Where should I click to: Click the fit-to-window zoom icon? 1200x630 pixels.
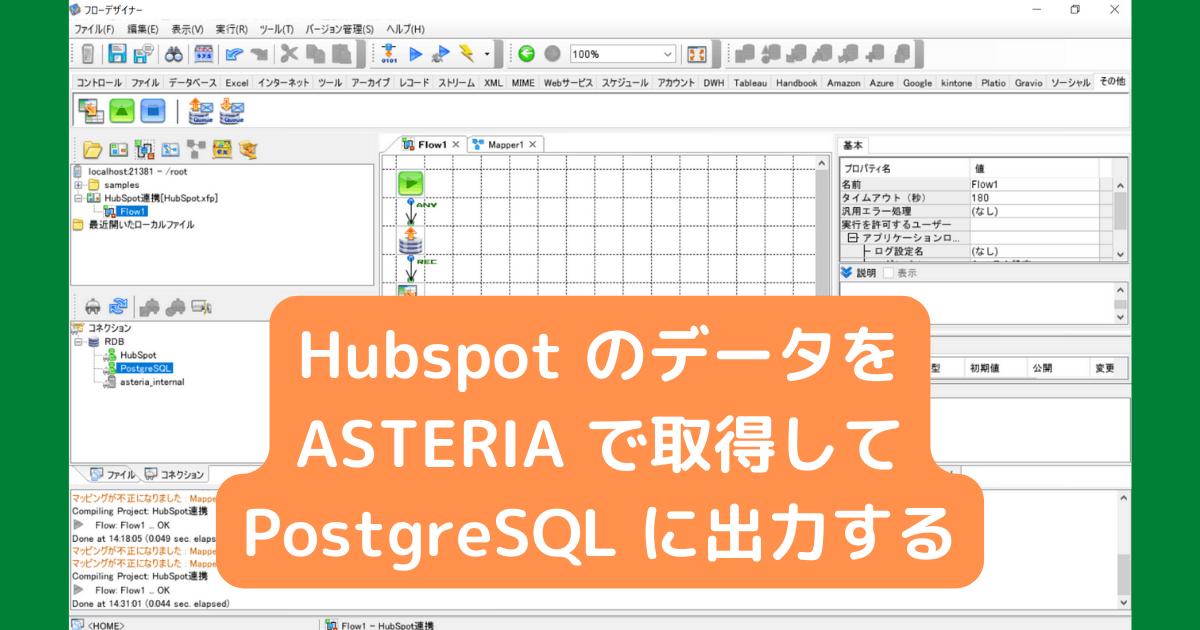pos(697,54)
